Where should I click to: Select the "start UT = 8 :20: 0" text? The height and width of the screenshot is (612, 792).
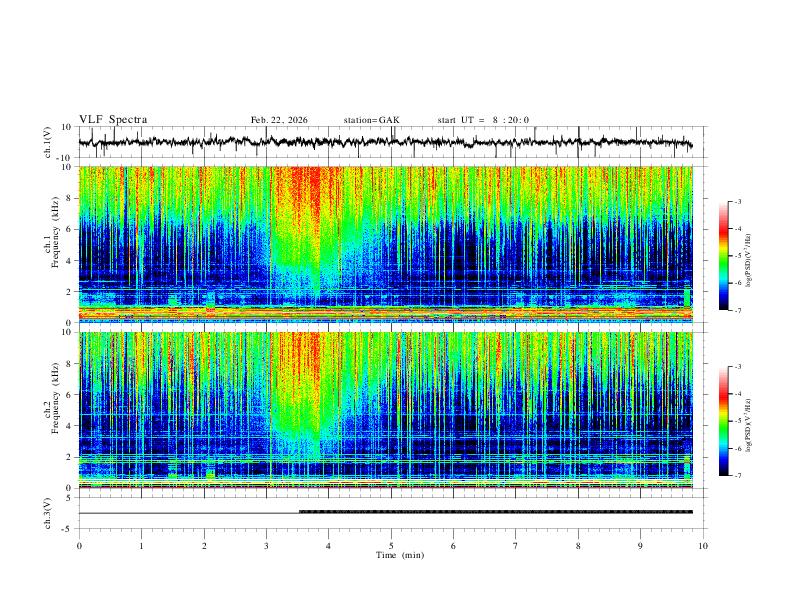pyautogui.click(x=483, y=120)
